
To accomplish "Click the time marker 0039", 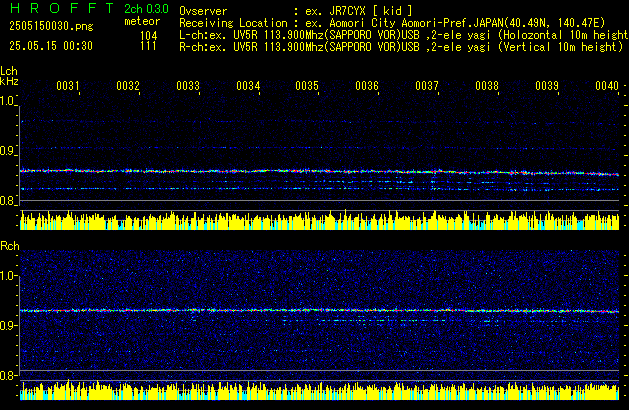I will (547, 86).
